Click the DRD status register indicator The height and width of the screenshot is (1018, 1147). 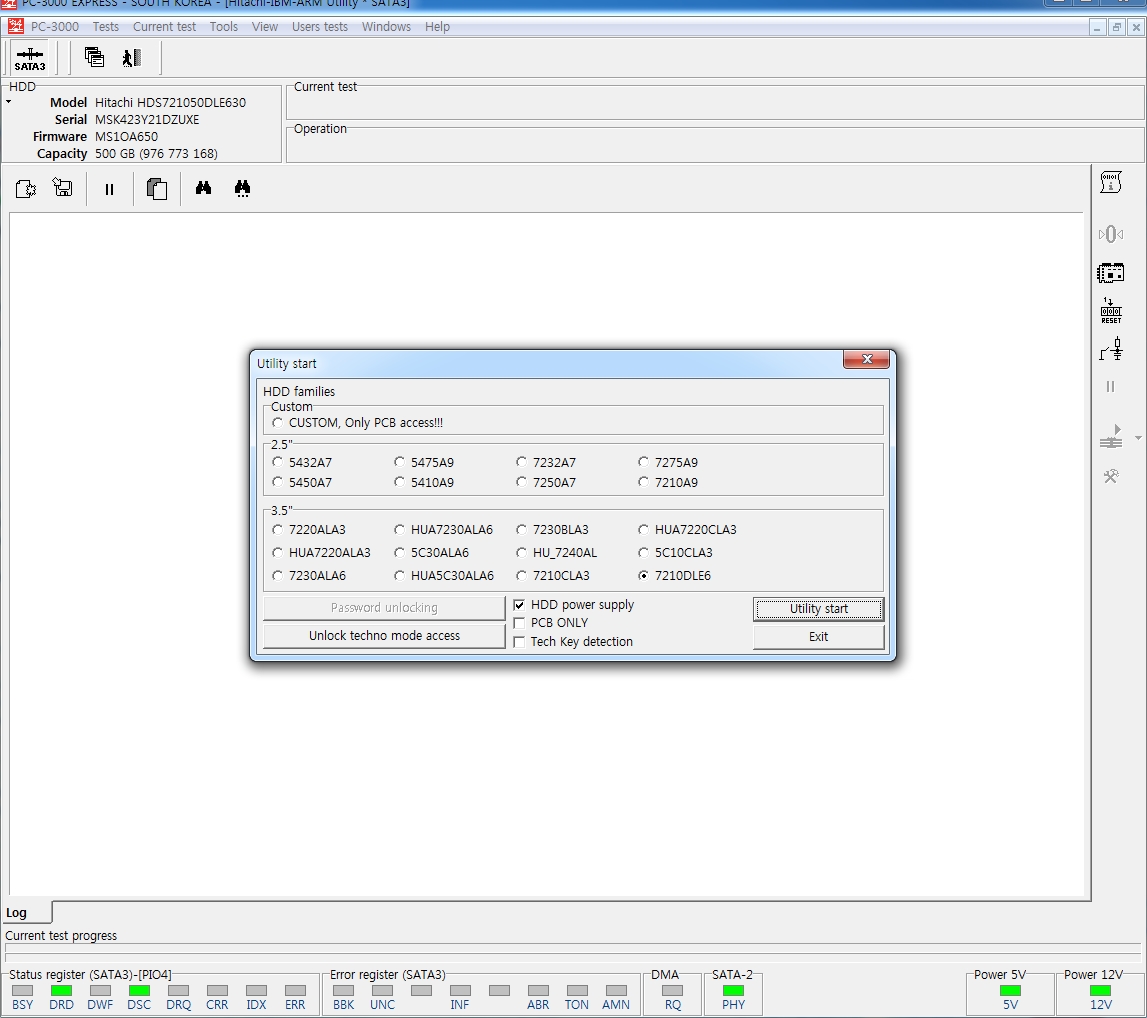coord(61,990)
